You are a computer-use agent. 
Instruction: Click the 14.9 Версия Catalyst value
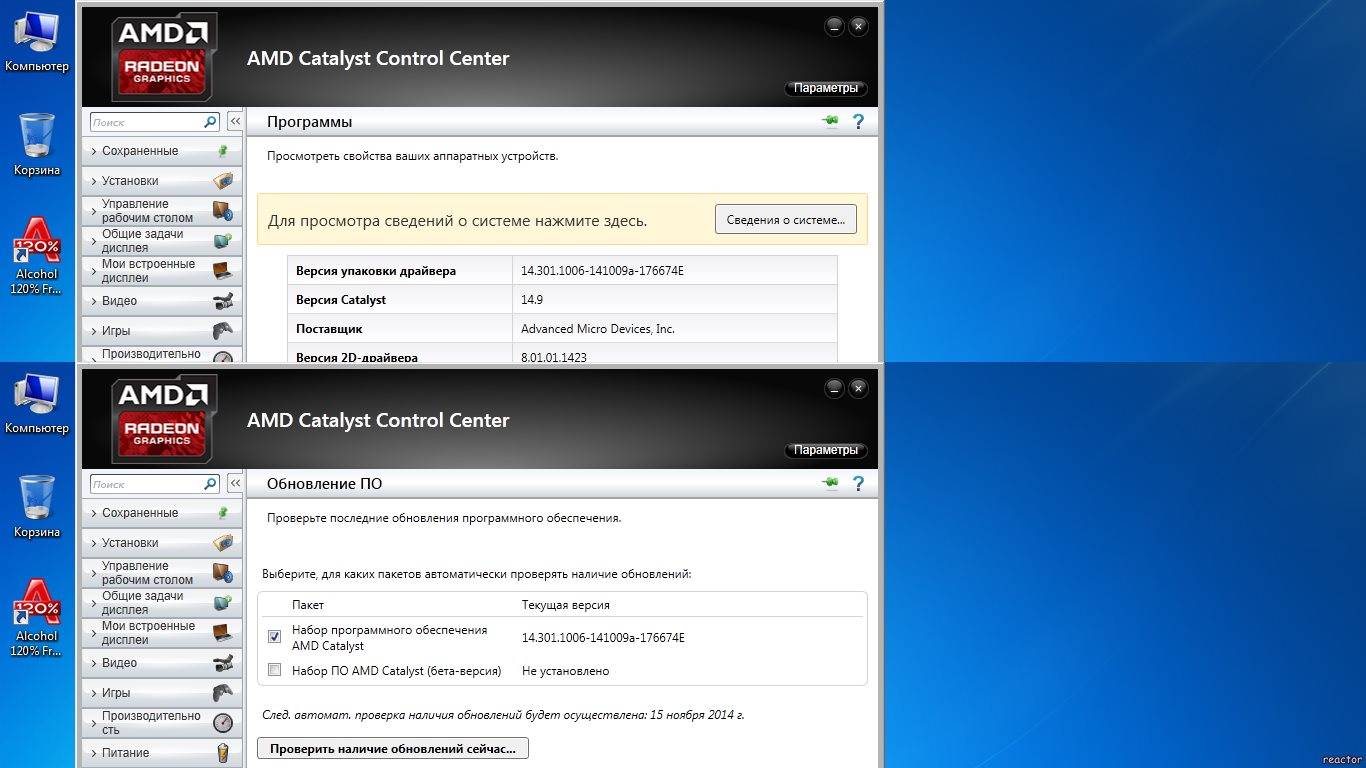[x=532, y=300]
